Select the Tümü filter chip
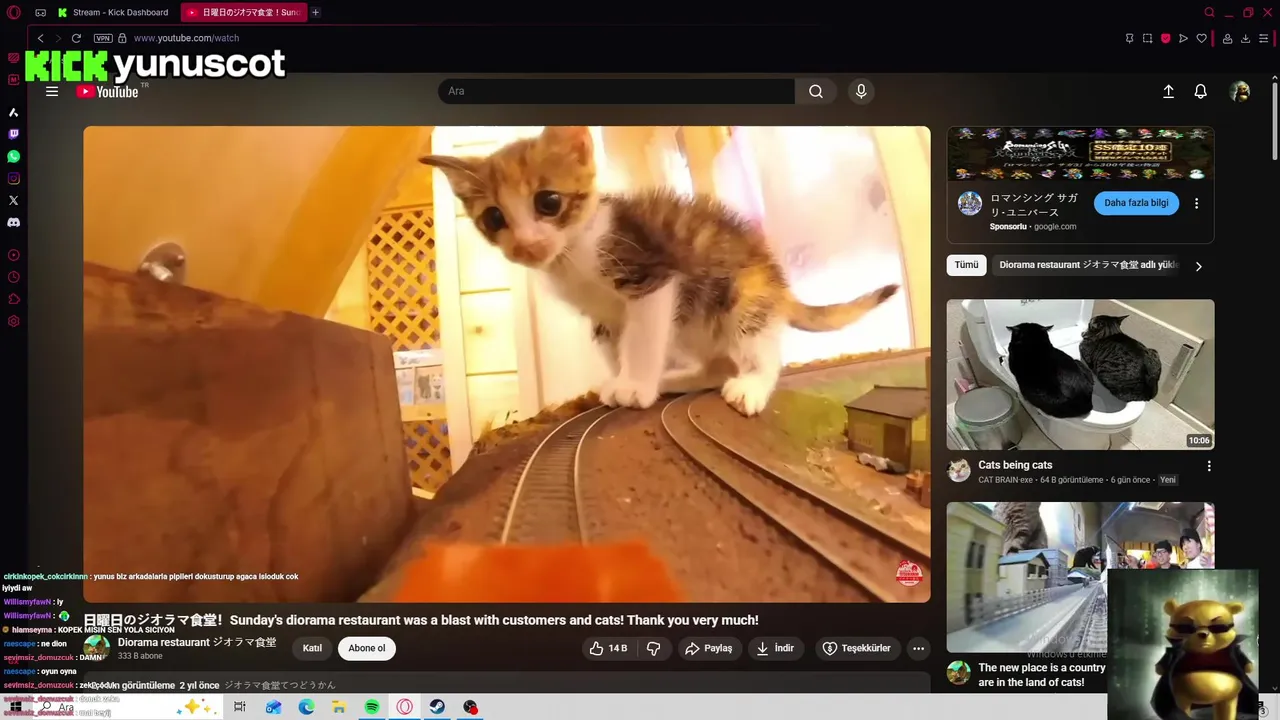This screenshot has height=720, width=1280. tap(966, 265)
